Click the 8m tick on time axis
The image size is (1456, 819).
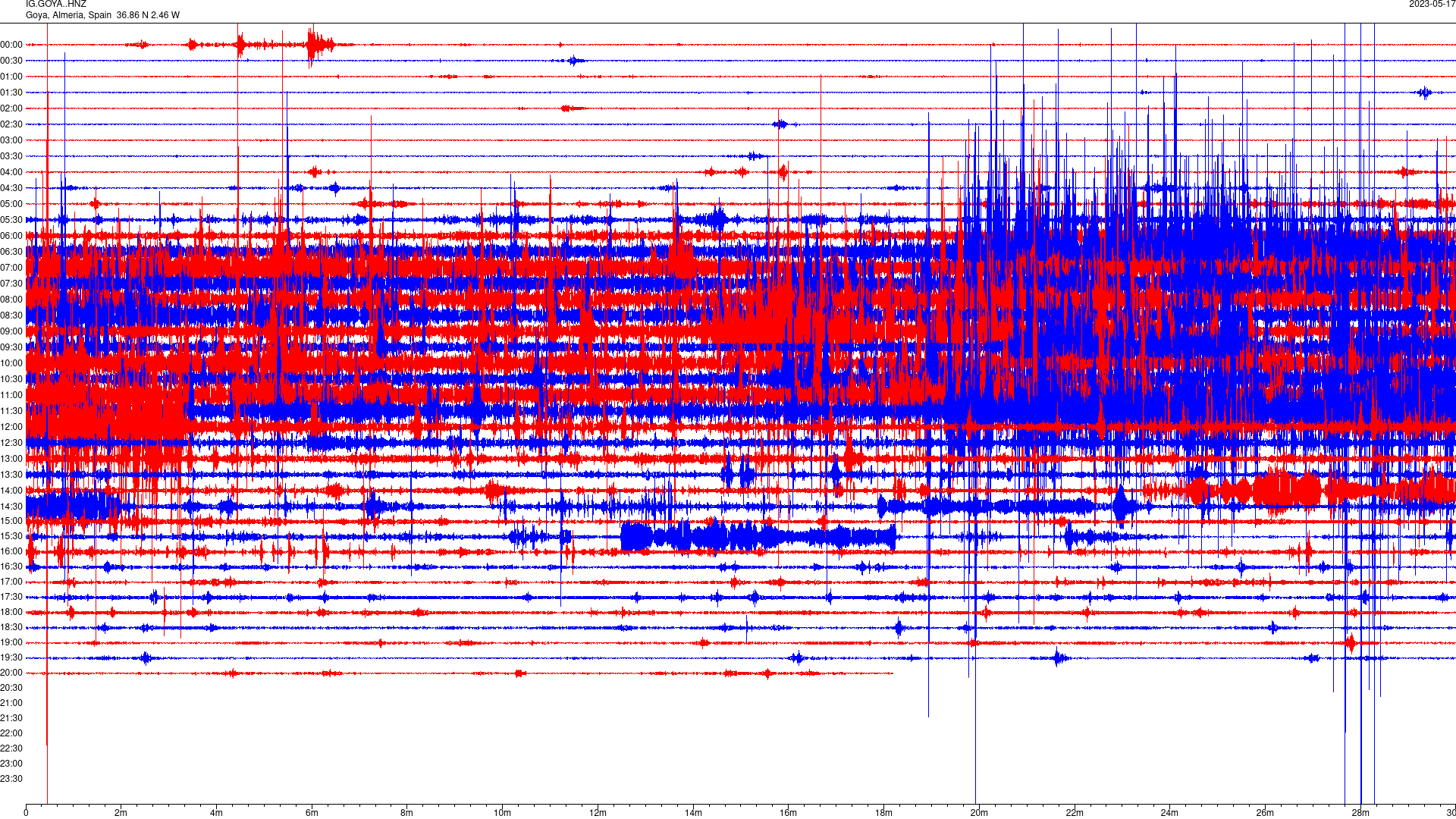(x=407, y=813)
